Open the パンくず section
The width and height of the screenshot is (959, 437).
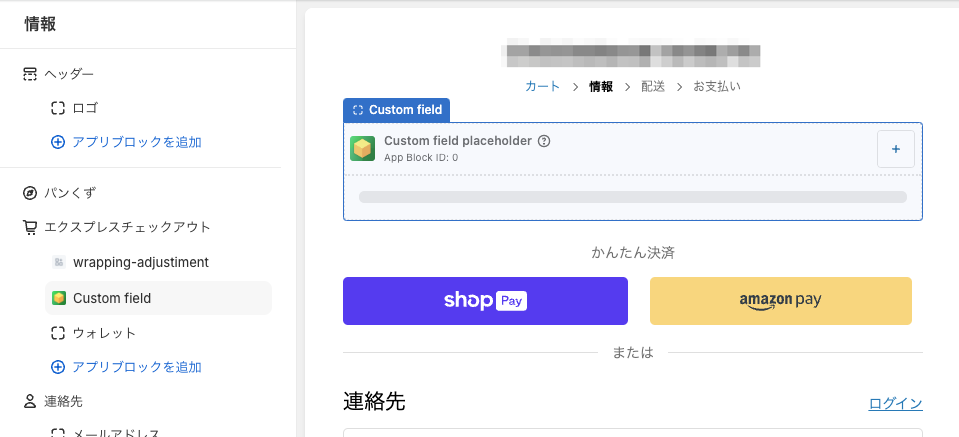(x=70, y=192)
